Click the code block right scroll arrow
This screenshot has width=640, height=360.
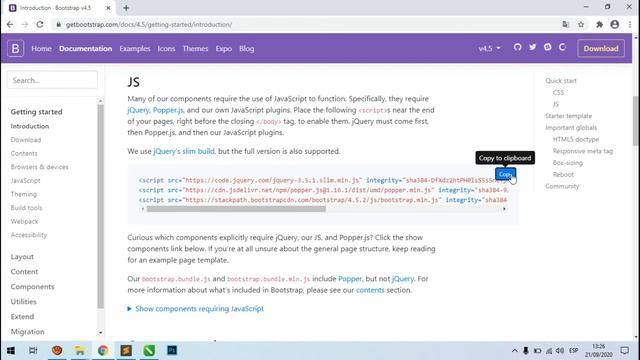(504, 209)
